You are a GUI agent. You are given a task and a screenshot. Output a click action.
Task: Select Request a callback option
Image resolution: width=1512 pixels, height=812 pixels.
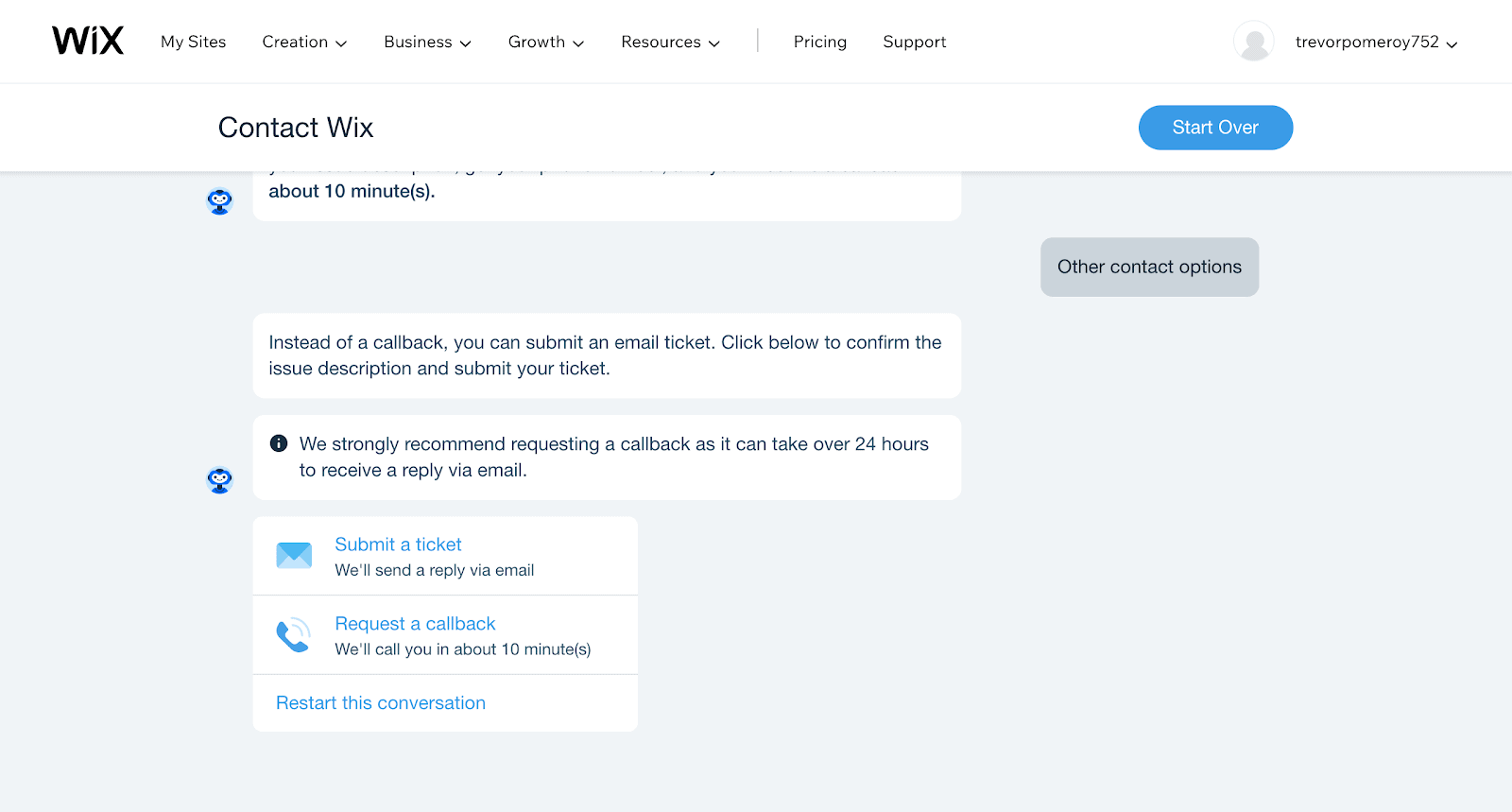[445, 635]
